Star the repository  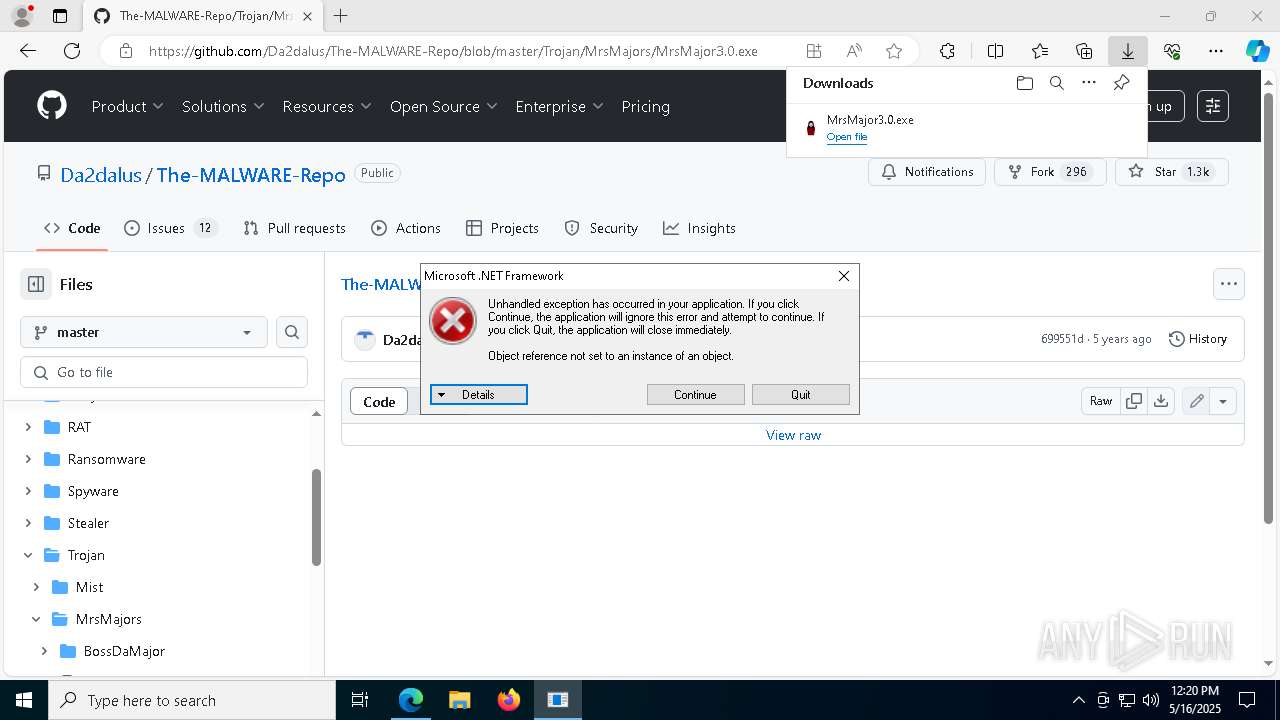coord(1171,172)
